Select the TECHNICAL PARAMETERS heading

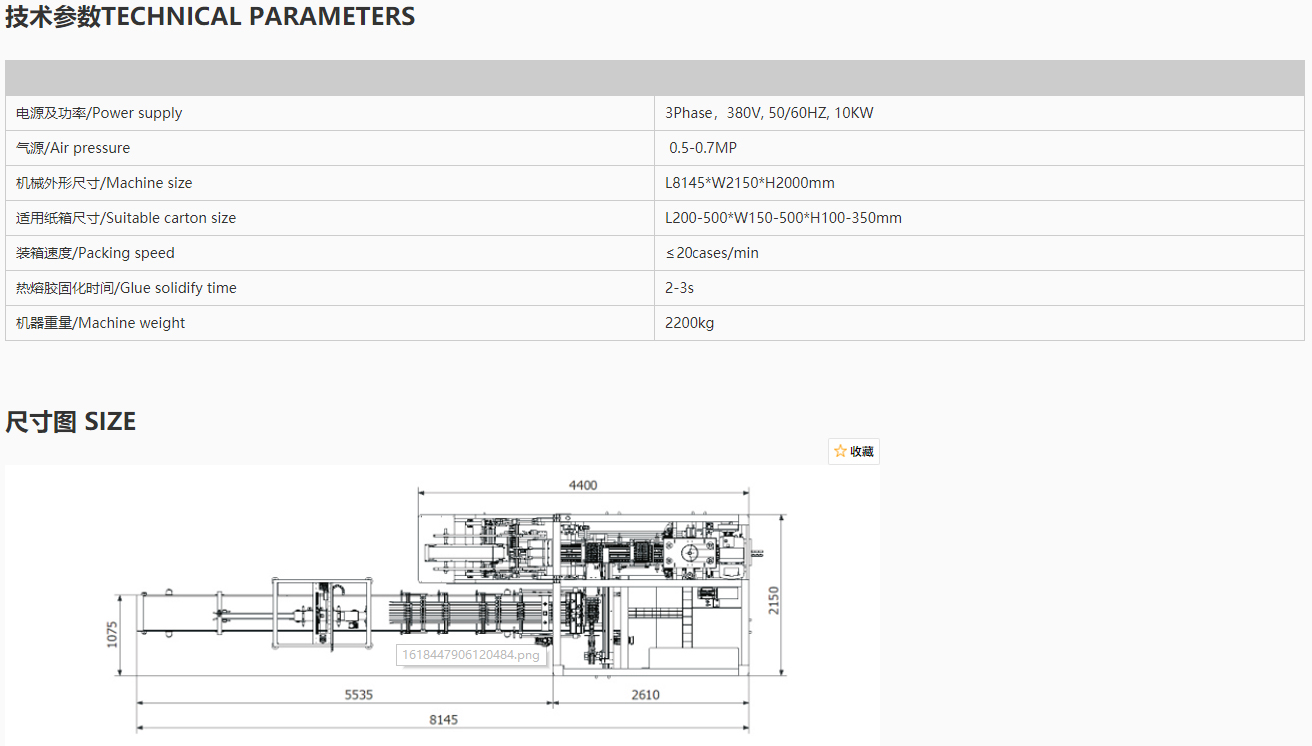pos(210,17)
